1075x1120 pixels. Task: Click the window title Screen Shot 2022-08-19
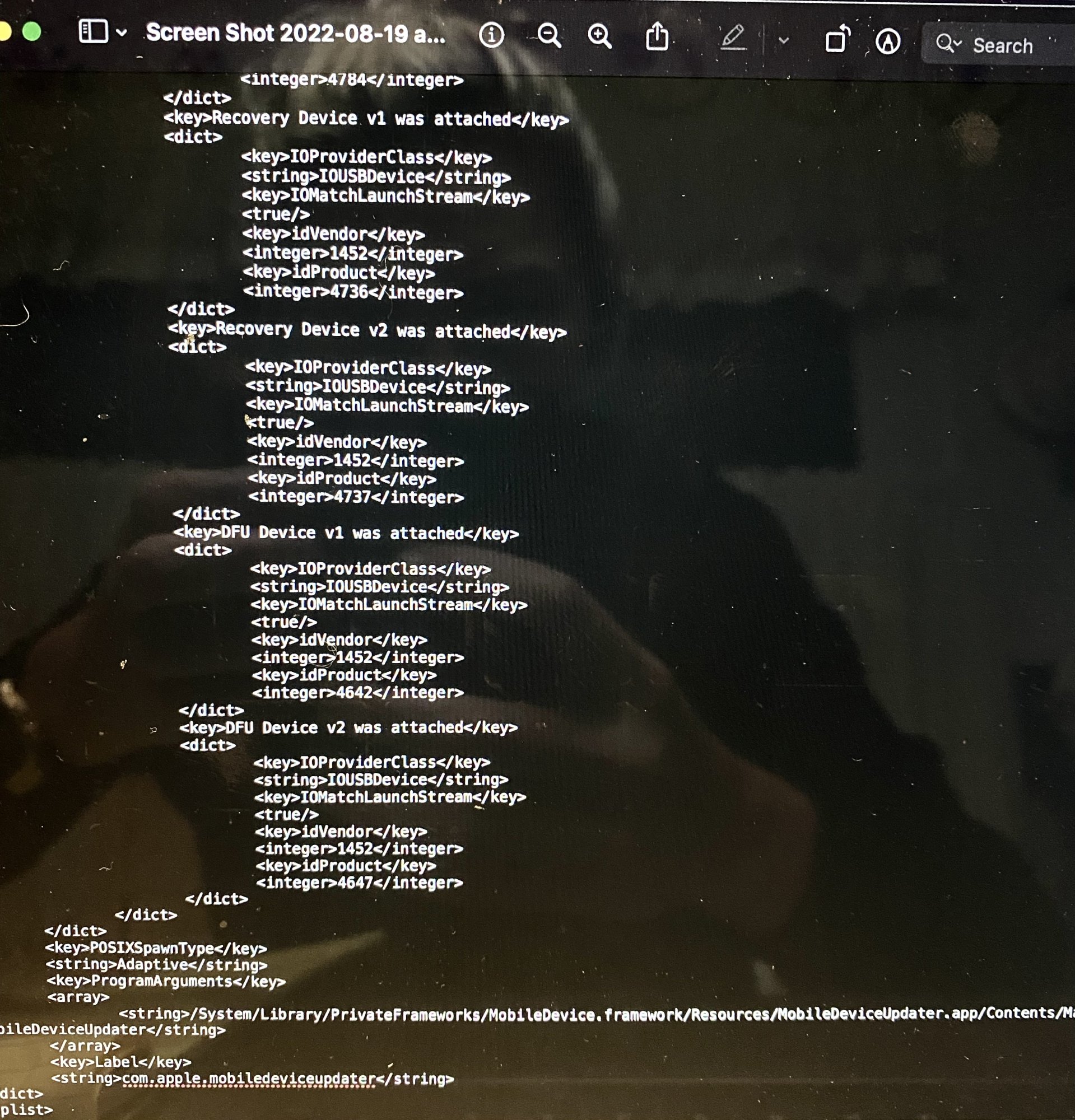[295, 34]
